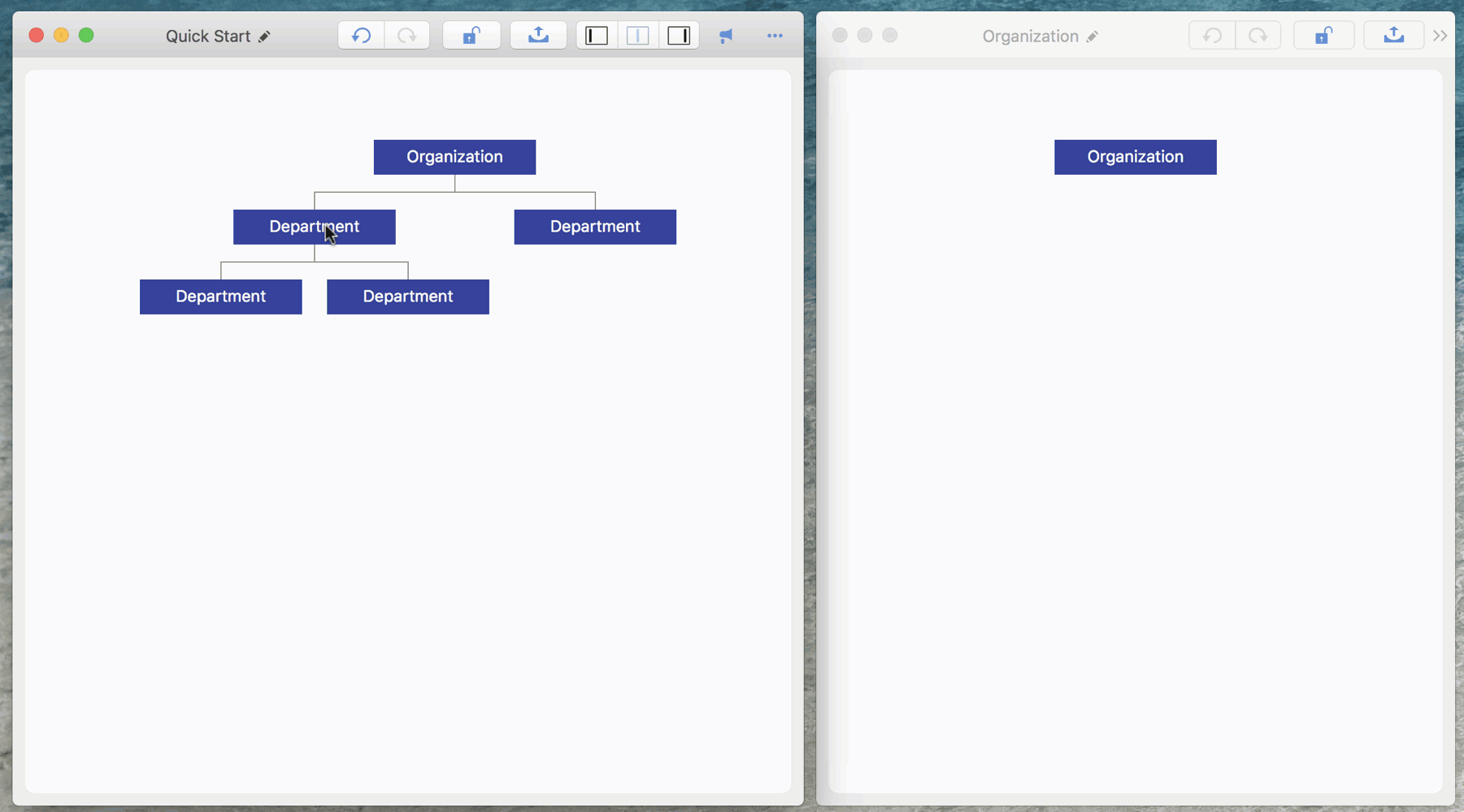Select the Organization node in right window
The width and height of the screenshot is (1464, 812).
click(x=1135, y=157)
